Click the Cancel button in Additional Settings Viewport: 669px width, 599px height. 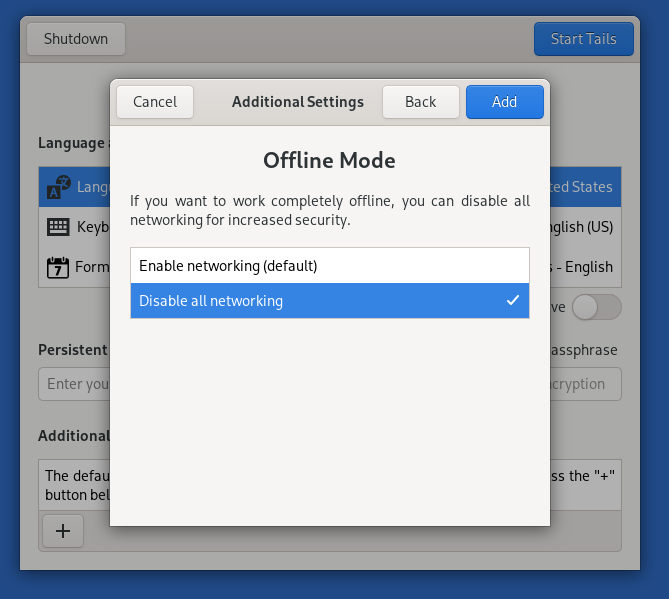pos(155,102)
